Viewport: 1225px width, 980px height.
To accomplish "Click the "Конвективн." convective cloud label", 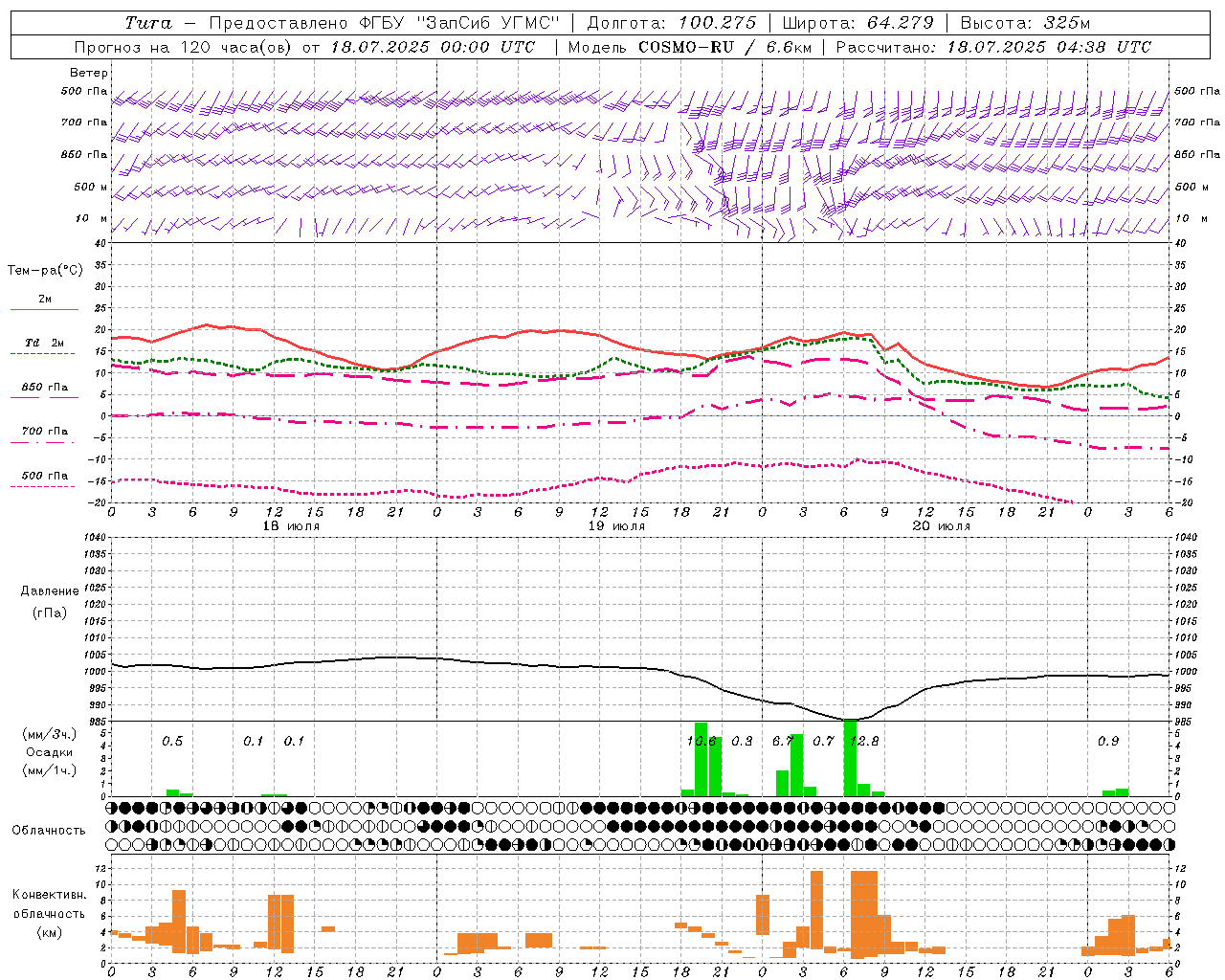I will click(x=49, y=895).
